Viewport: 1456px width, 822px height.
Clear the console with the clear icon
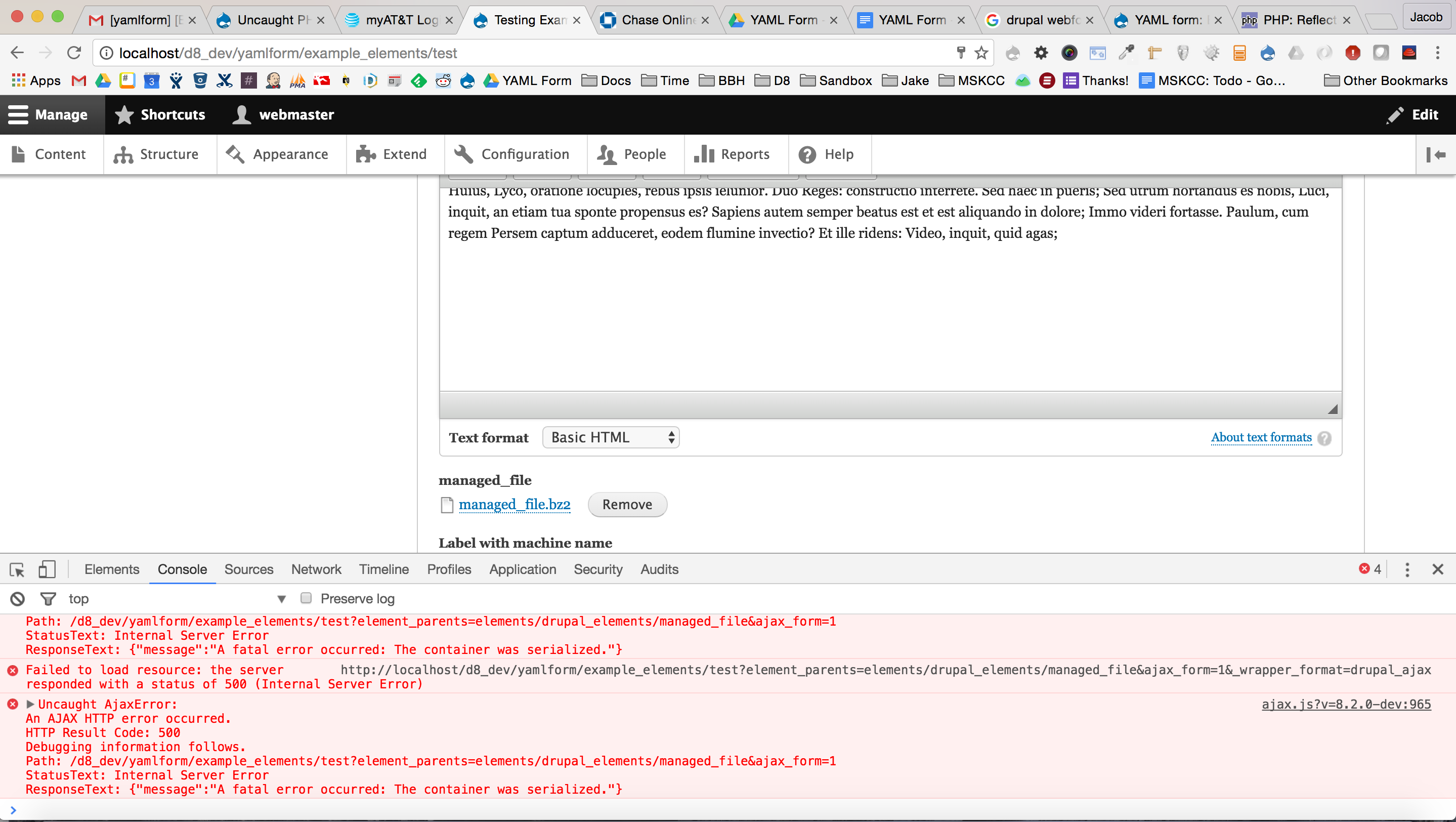pos(18,599)
